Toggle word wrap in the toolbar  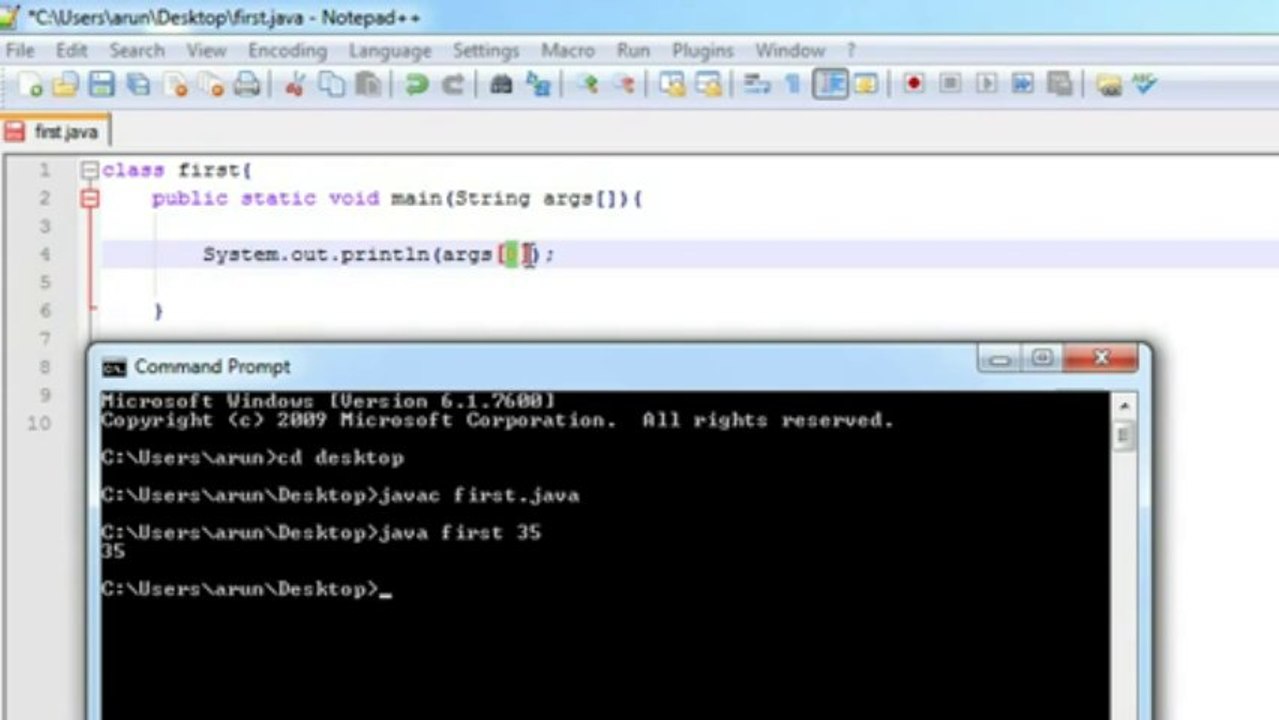pos(757,85)
